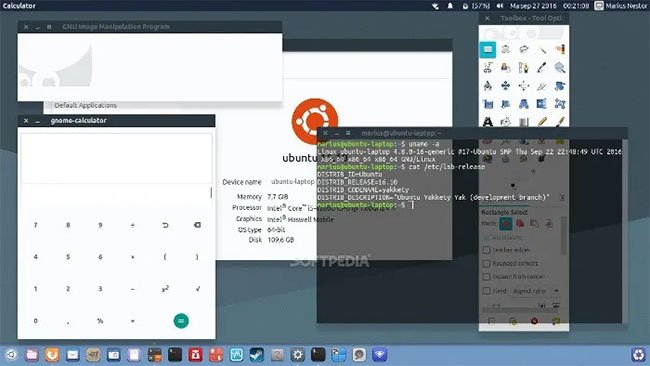
Task: Reset tool options to defaults
Action: tap(556, 321)
